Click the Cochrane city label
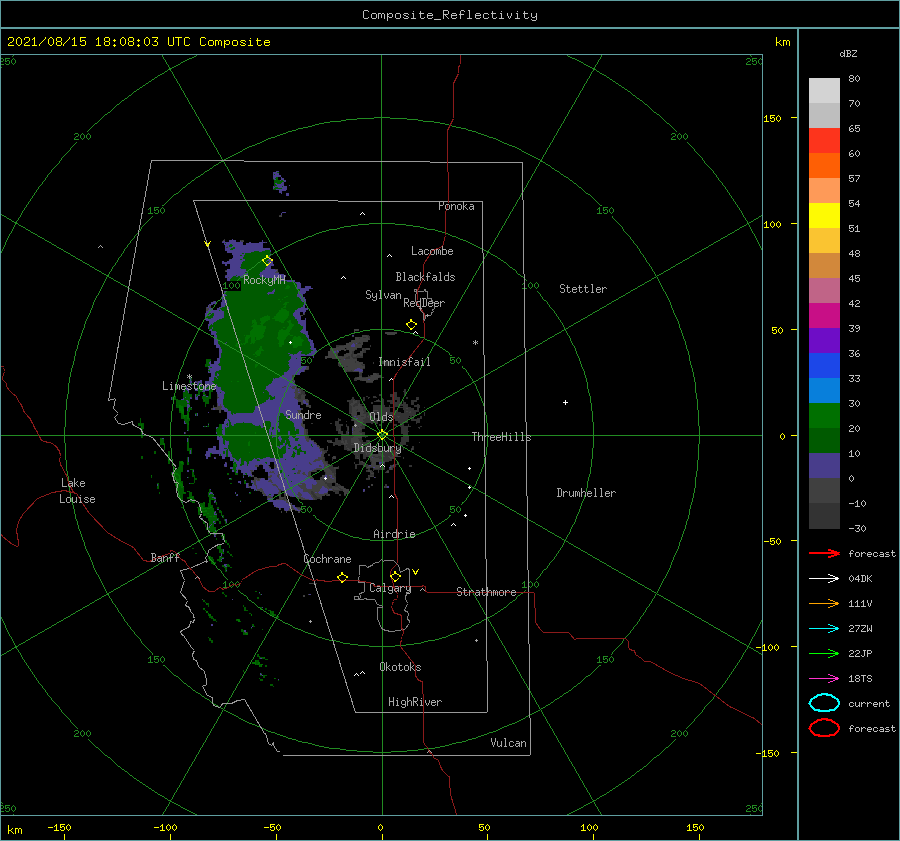The height and width of the screenshot is (841, 900). [x=327, y=559]
